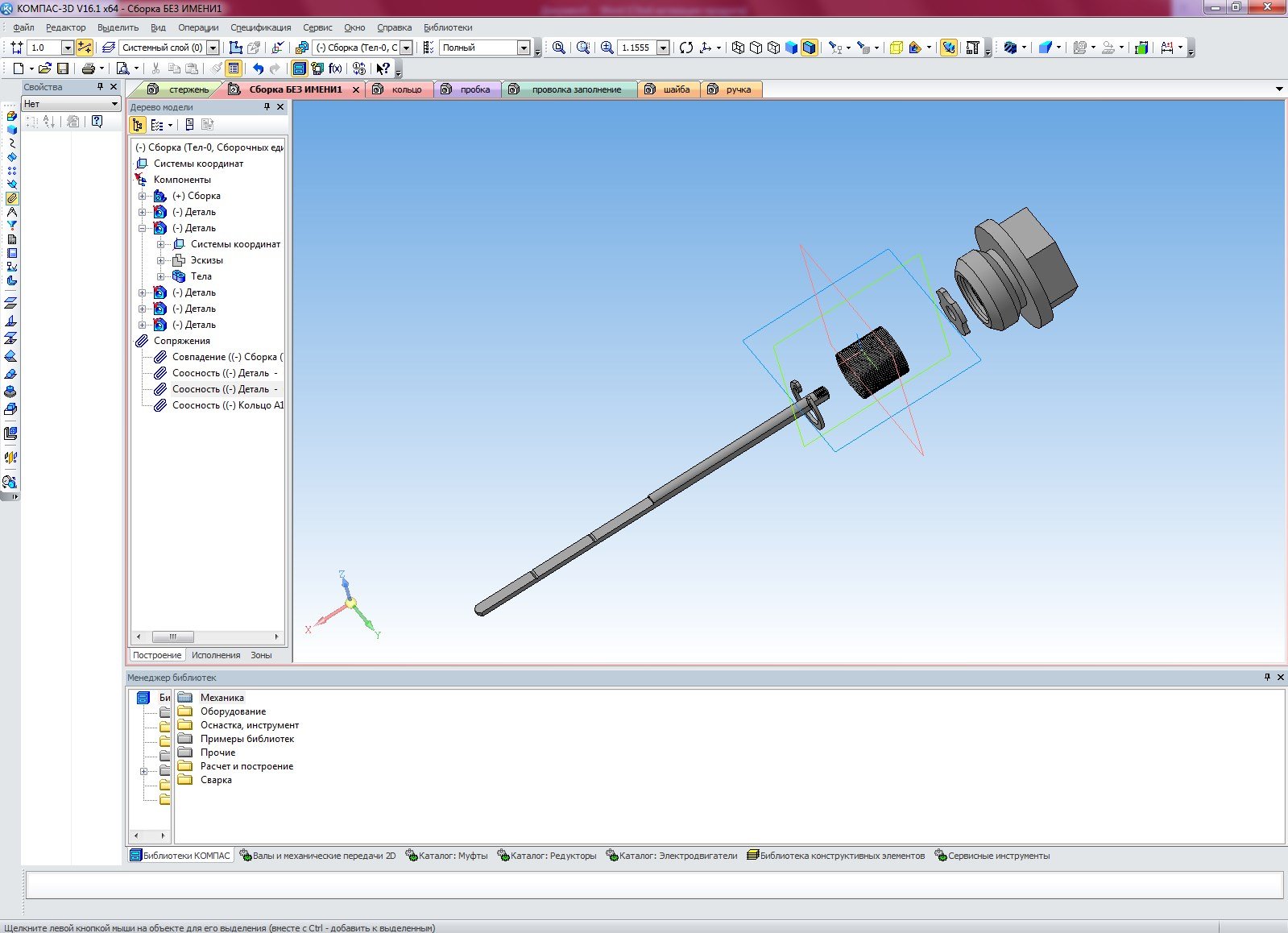Toggle the Properties panel button in toolbar
The image size is (1288, 933).
(234, 68)
